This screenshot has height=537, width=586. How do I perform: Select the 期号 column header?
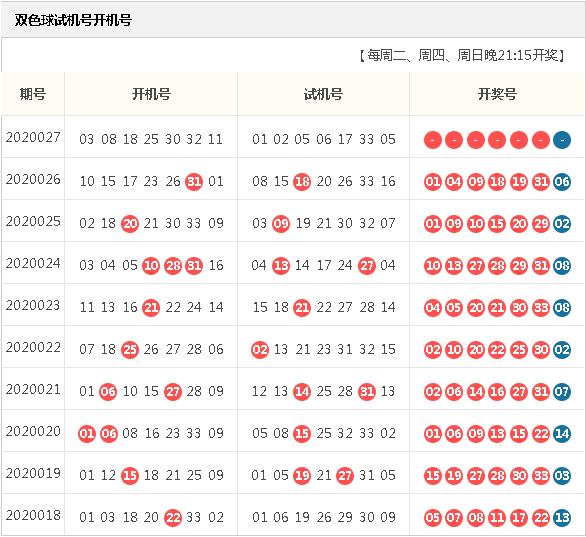point(33,94)
